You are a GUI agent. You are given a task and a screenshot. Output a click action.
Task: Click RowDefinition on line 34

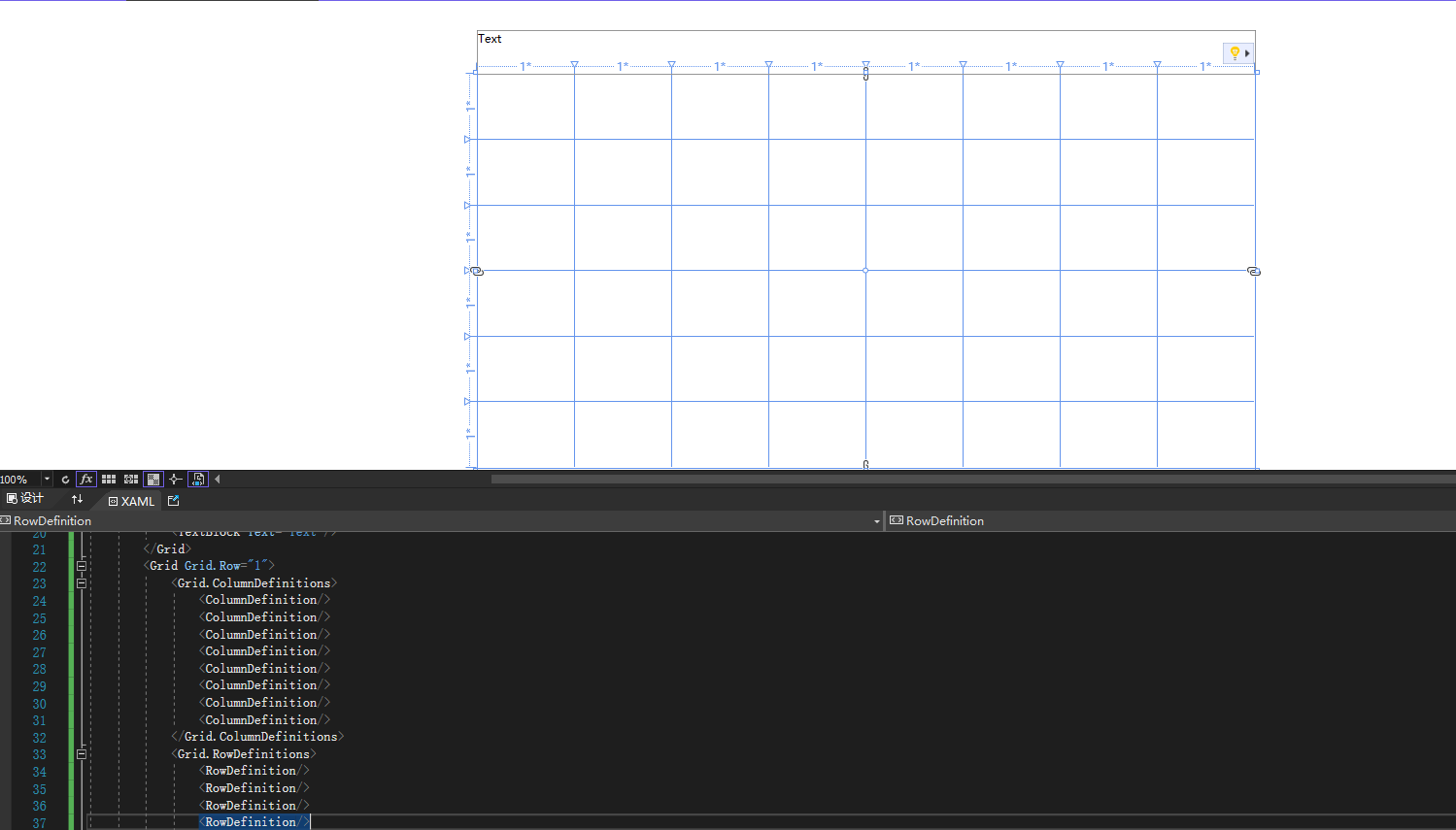pyautogui.click(x=254, y=771)
